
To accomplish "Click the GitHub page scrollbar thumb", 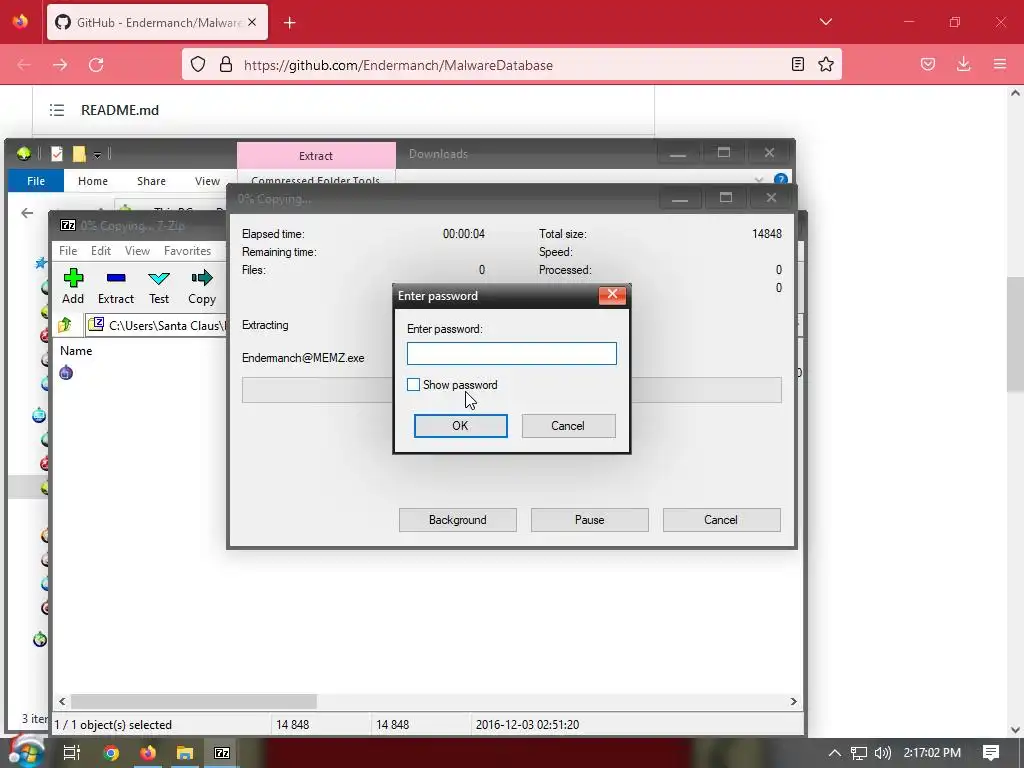I will (x=1015, y=334).
